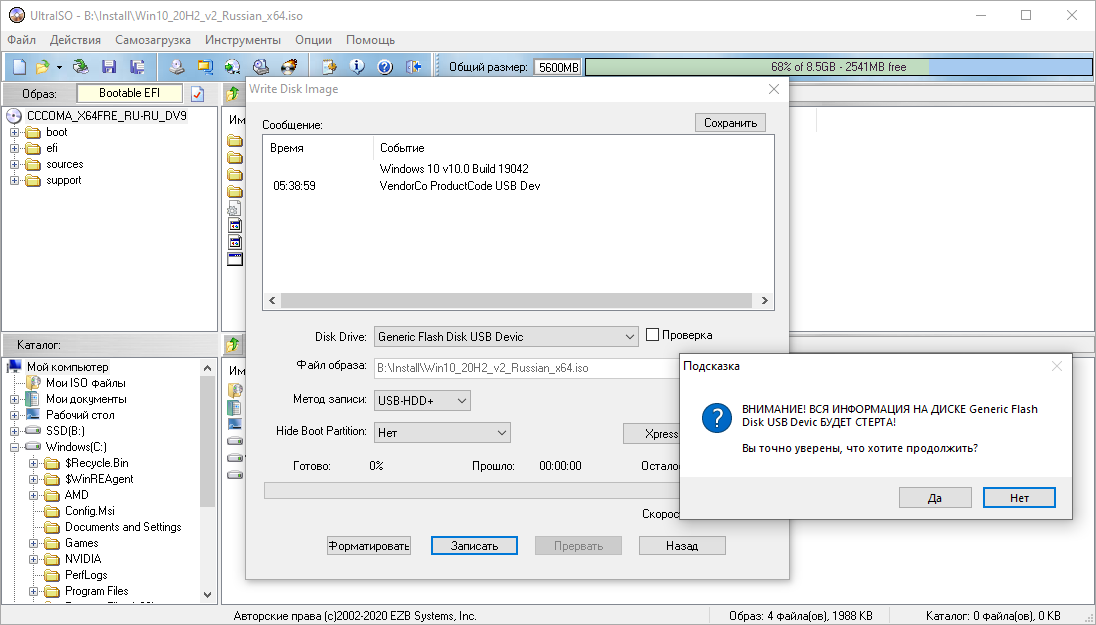Viewport: 1096px width, 625px height.
Task: Expand the efi folder node
Action: pyautogui.click(x=14, y=148)
